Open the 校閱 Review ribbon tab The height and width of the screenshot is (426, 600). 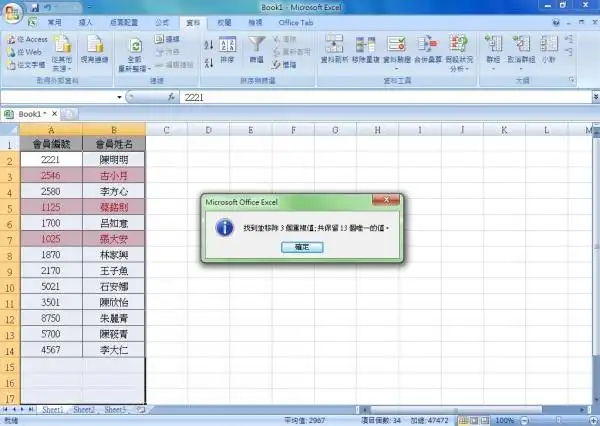tap(224, 23)
